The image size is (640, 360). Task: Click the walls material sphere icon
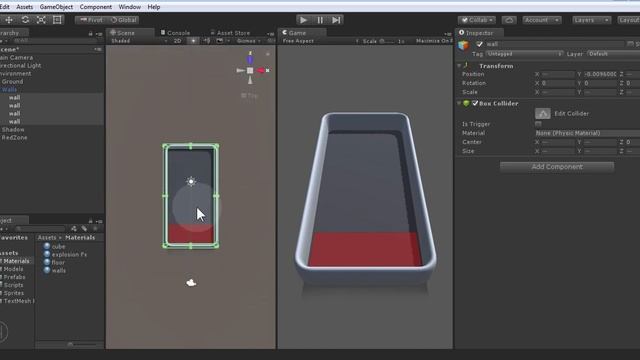click(x=47, y=270)
